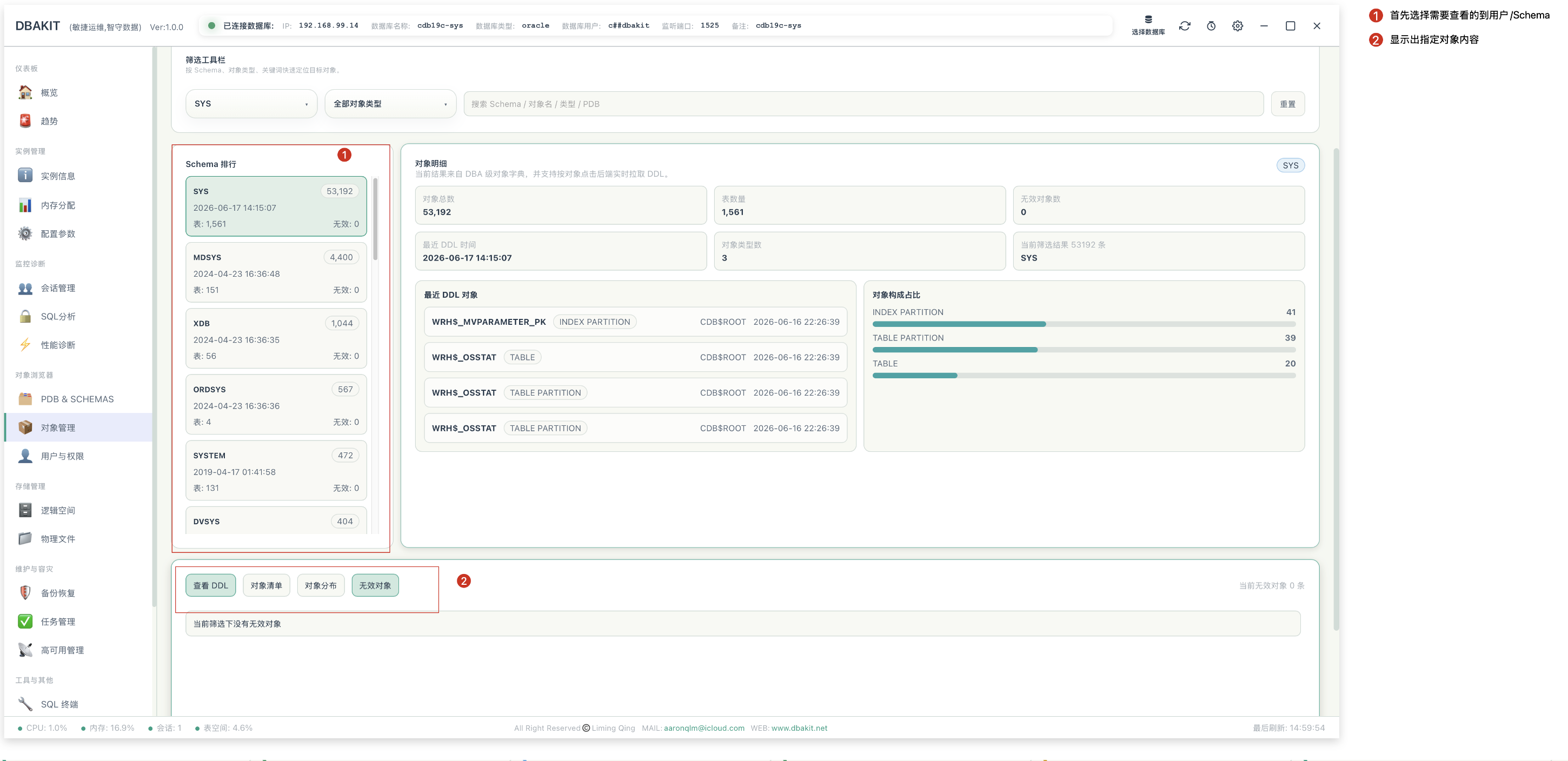Select the XDB schema card
The height and width of the screenshot is (761, 1568).
pos(276,339)
